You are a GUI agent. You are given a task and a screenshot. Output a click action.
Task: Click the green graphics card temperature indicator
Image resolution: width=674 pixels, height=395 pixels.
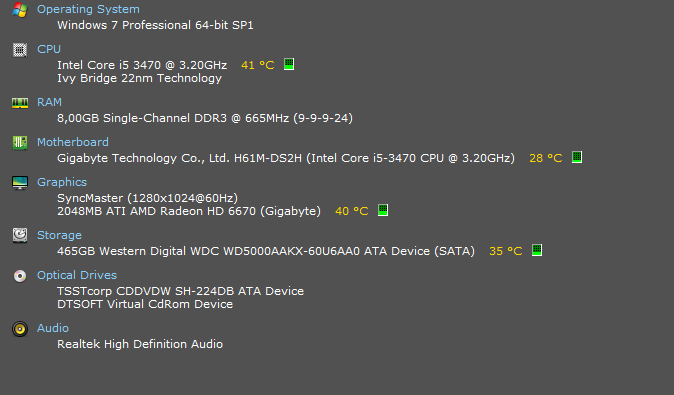click(383, 211)
